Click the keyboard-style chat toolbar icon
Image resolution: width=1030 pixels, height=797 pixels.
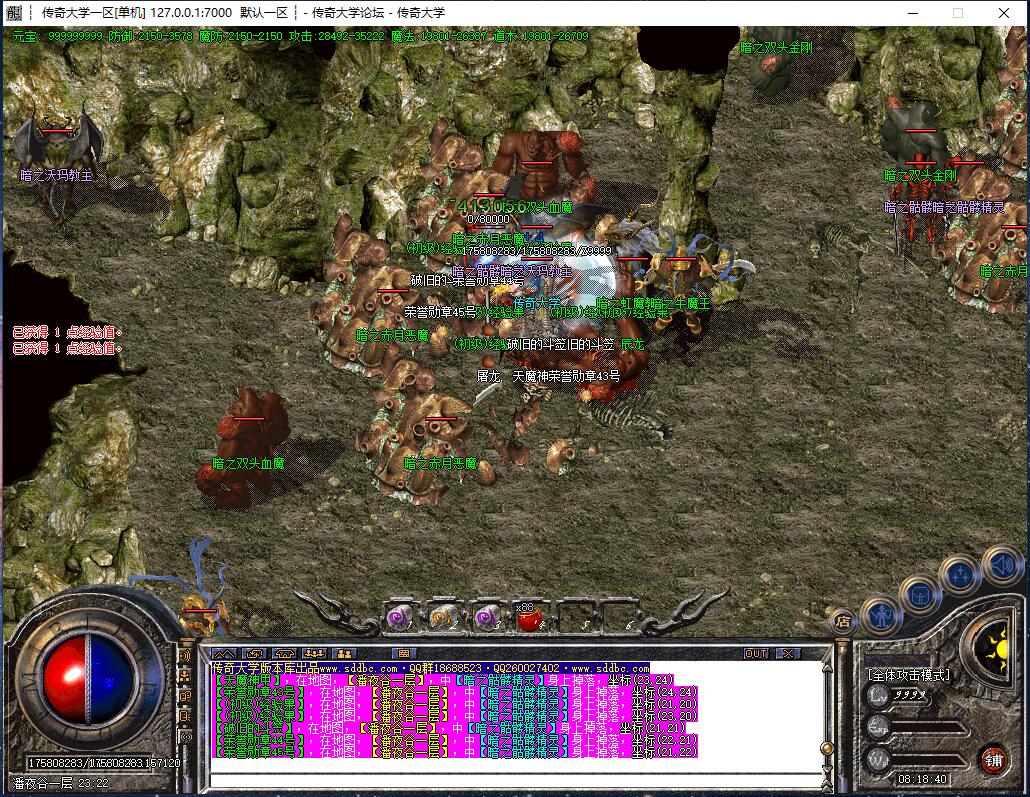(404, 654)
